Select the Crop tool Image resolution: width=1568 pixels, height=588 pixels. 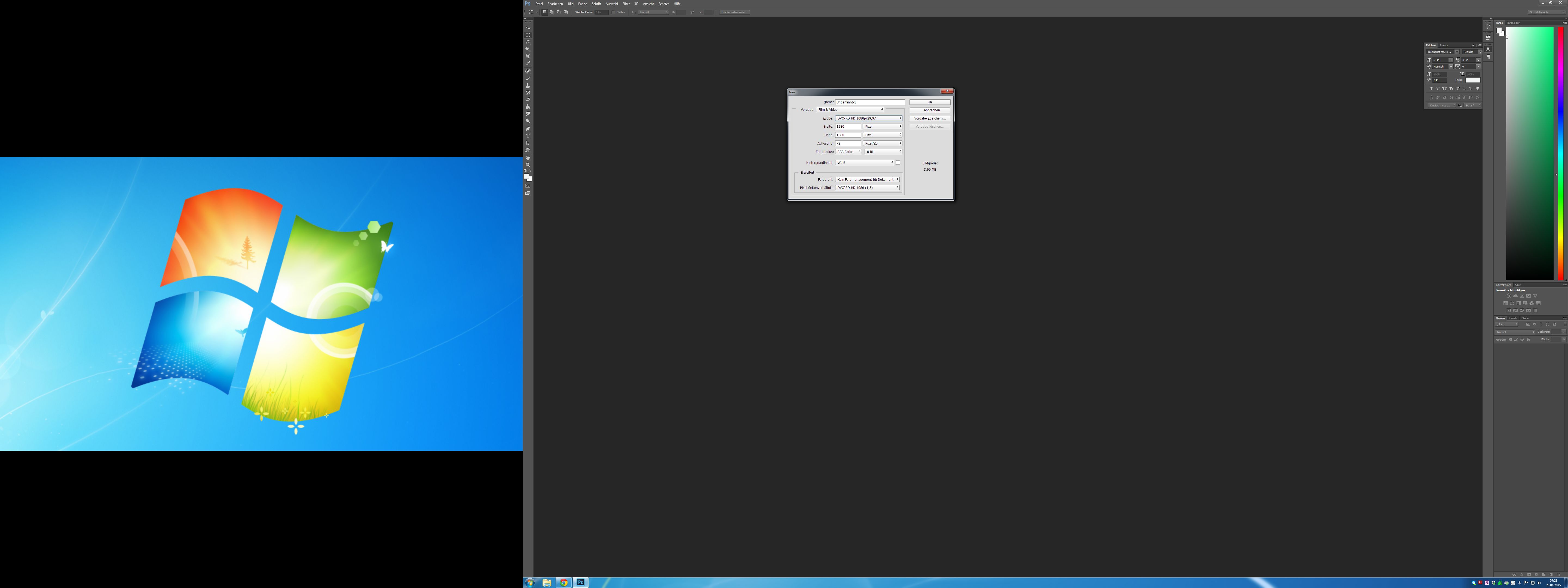(x=528, y=56)
